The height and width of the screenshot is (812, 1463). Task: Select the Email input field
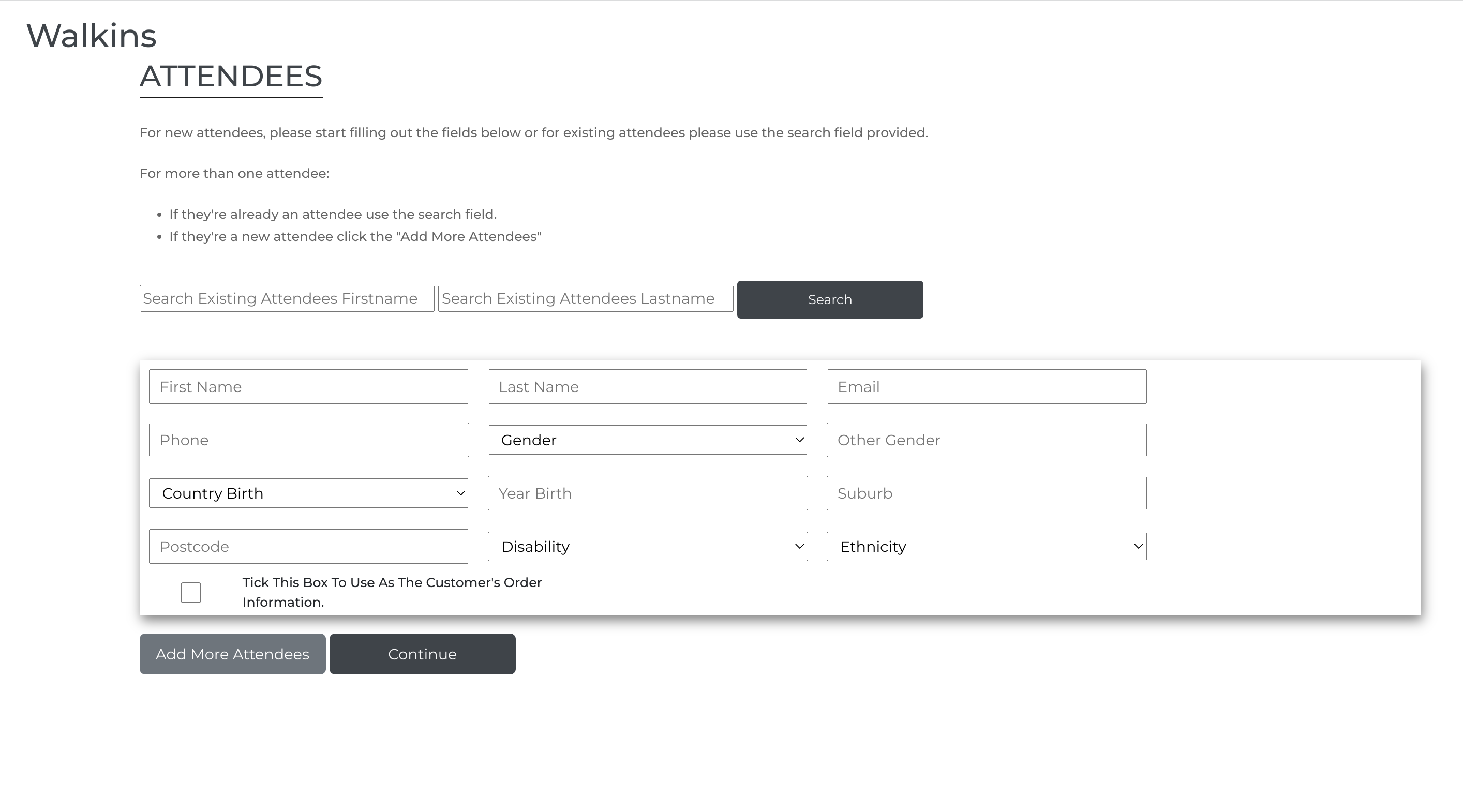986,387
